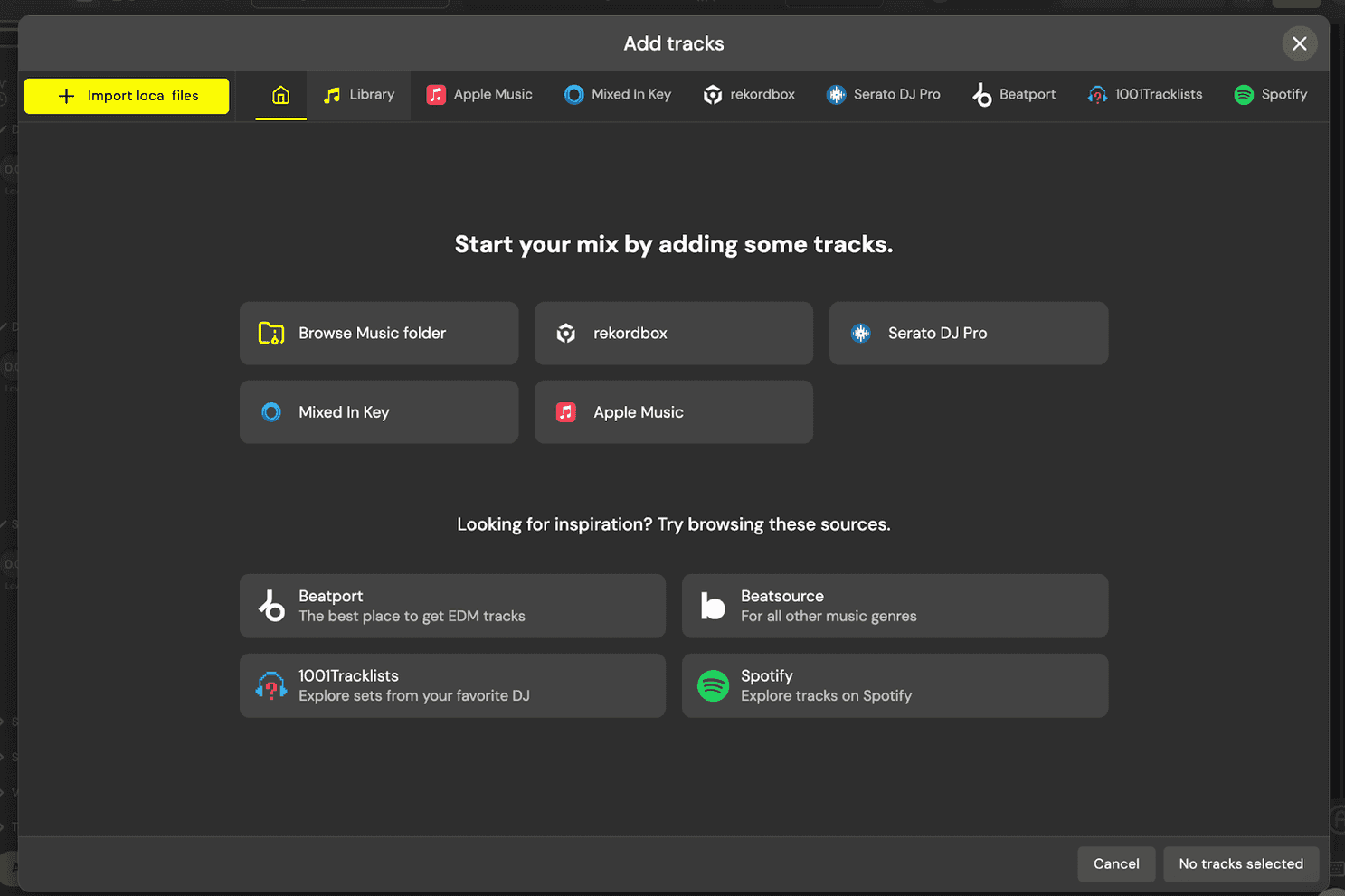Image resolution: width=1345 pixels, height=896 pixels.
Task: Click 'Explore sets from your favorite DJ' text
Action: [x=414, y=696]
